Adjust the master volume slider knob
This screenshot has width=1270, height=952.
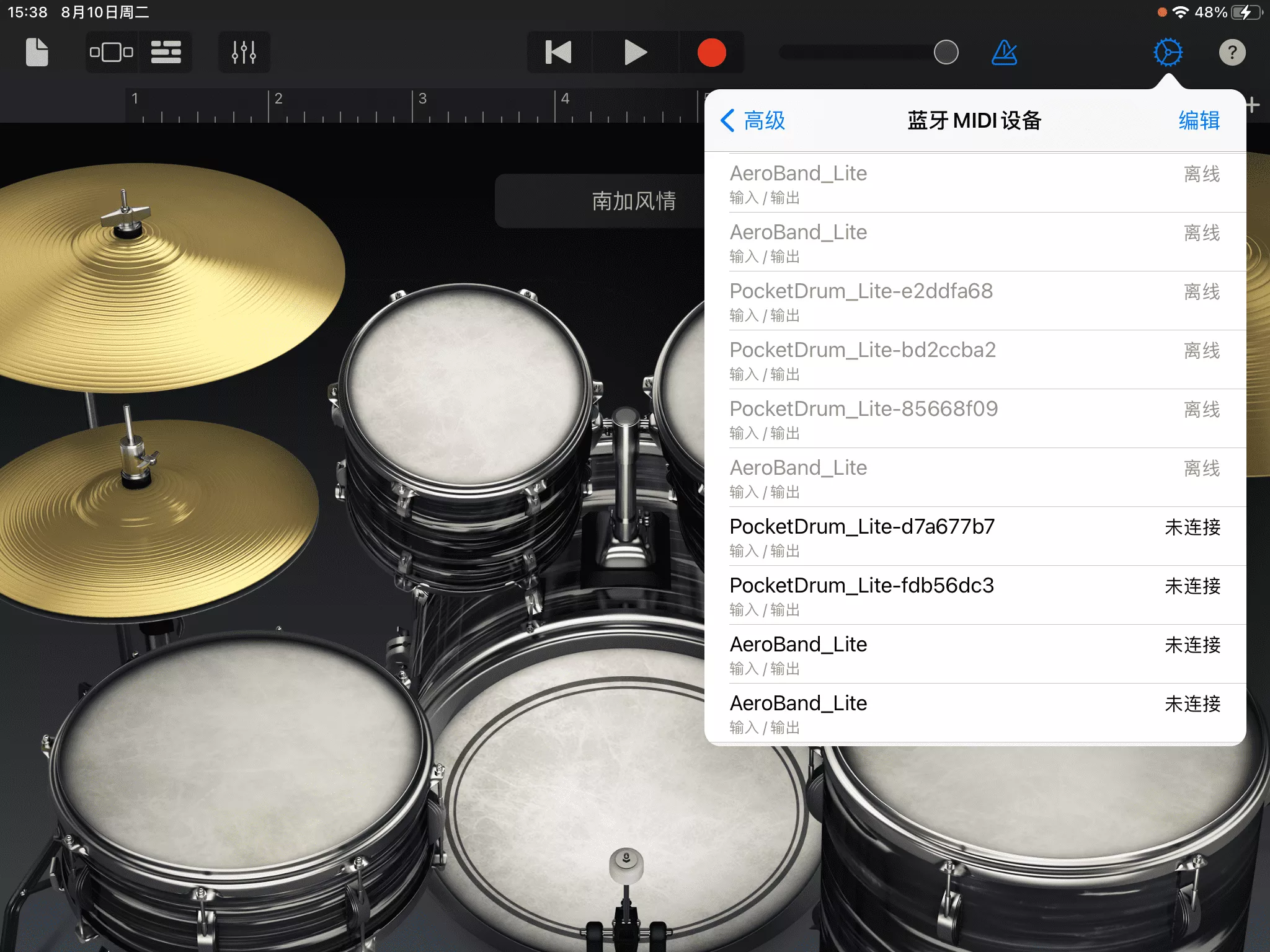pyautogui.click(x=946, y=52)
